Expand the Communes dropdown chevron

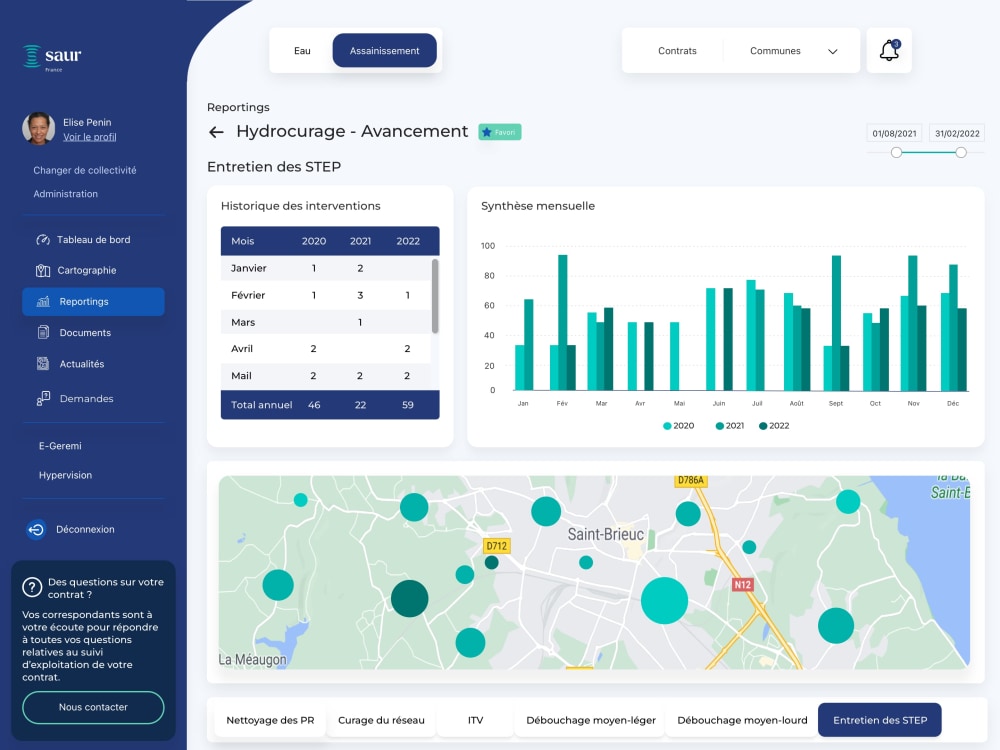pos(832,52)
